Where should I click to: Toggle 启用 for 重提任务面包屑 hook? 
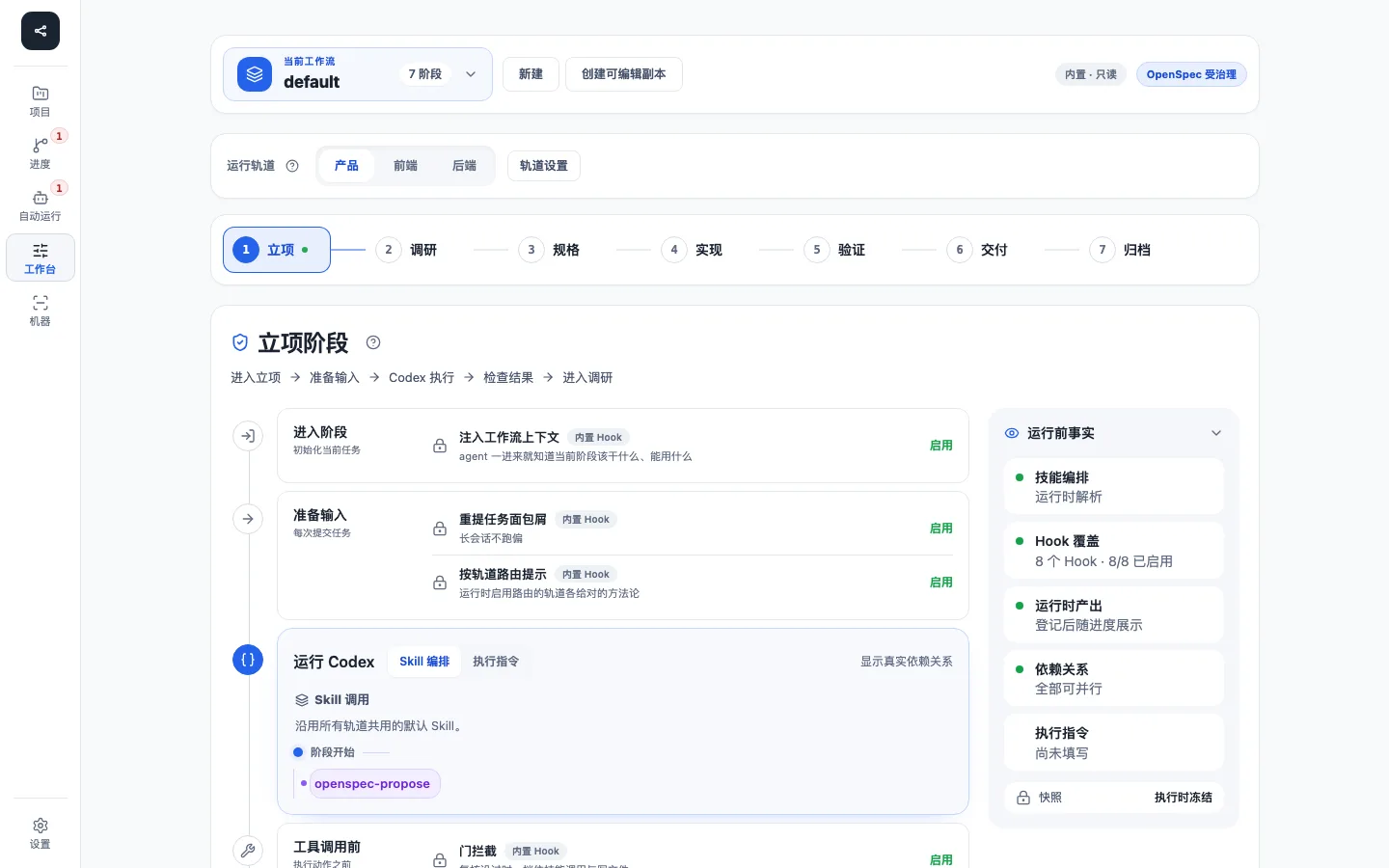tap(940, 529)
